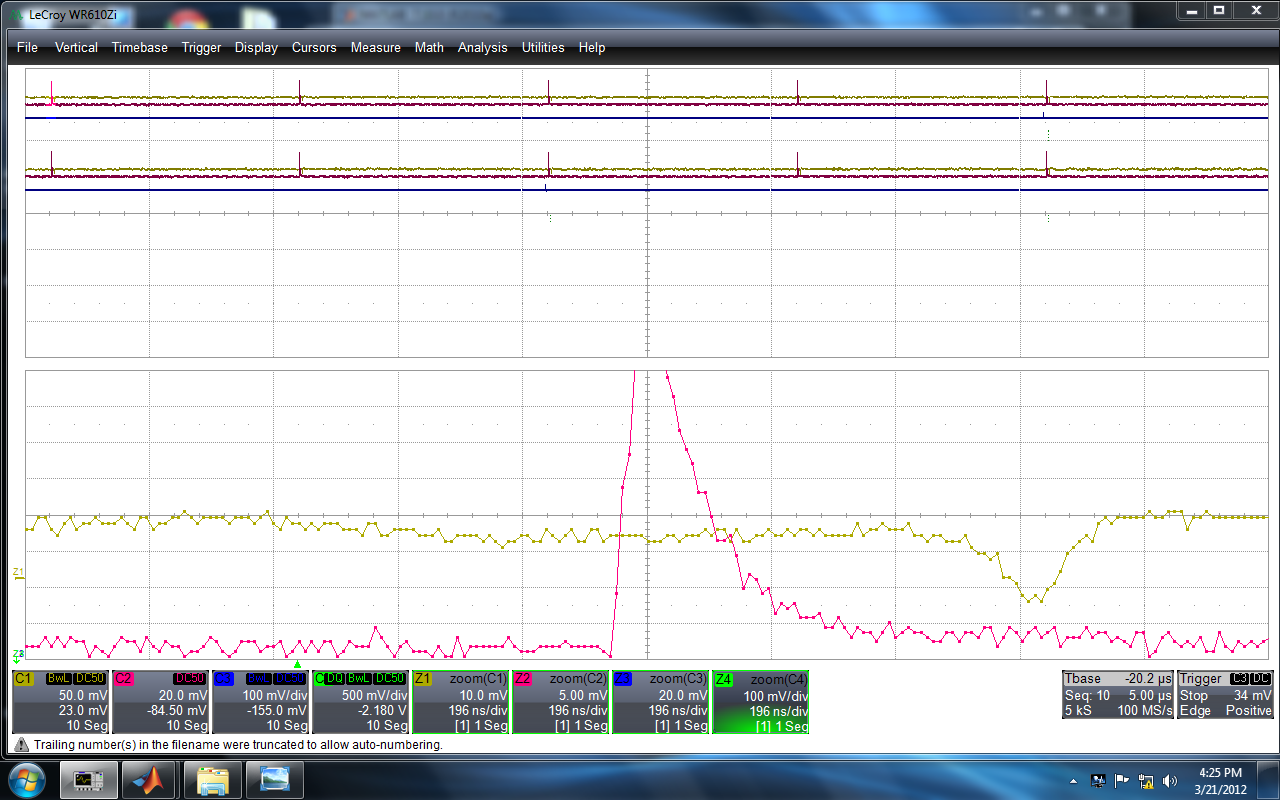Click the LeCroy WR610Zi title bar icon
Viewport: 1280px width, 800px height.
point(15,16)
